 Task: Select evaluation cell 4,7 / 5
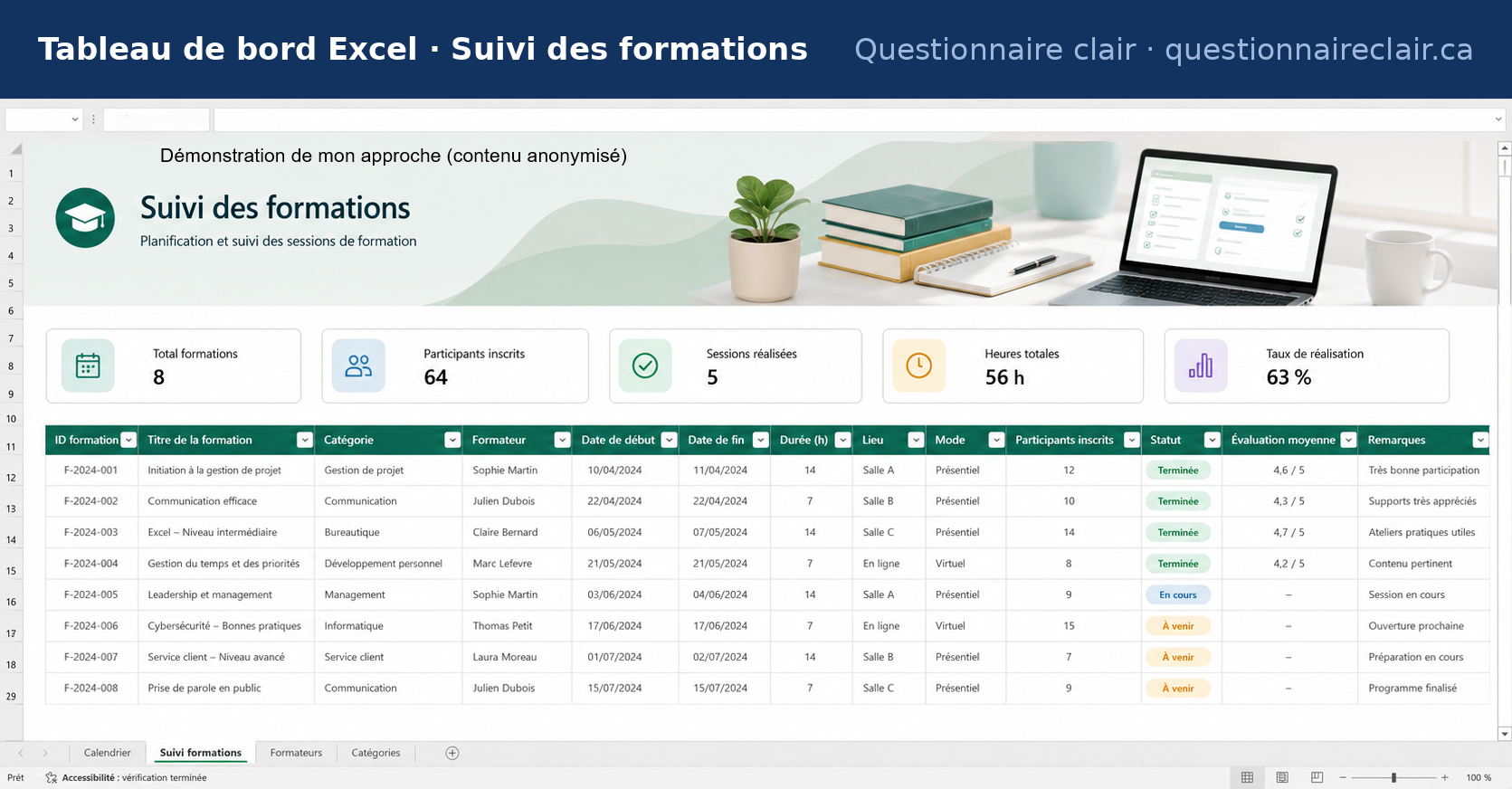click(x=1289, y=533)
